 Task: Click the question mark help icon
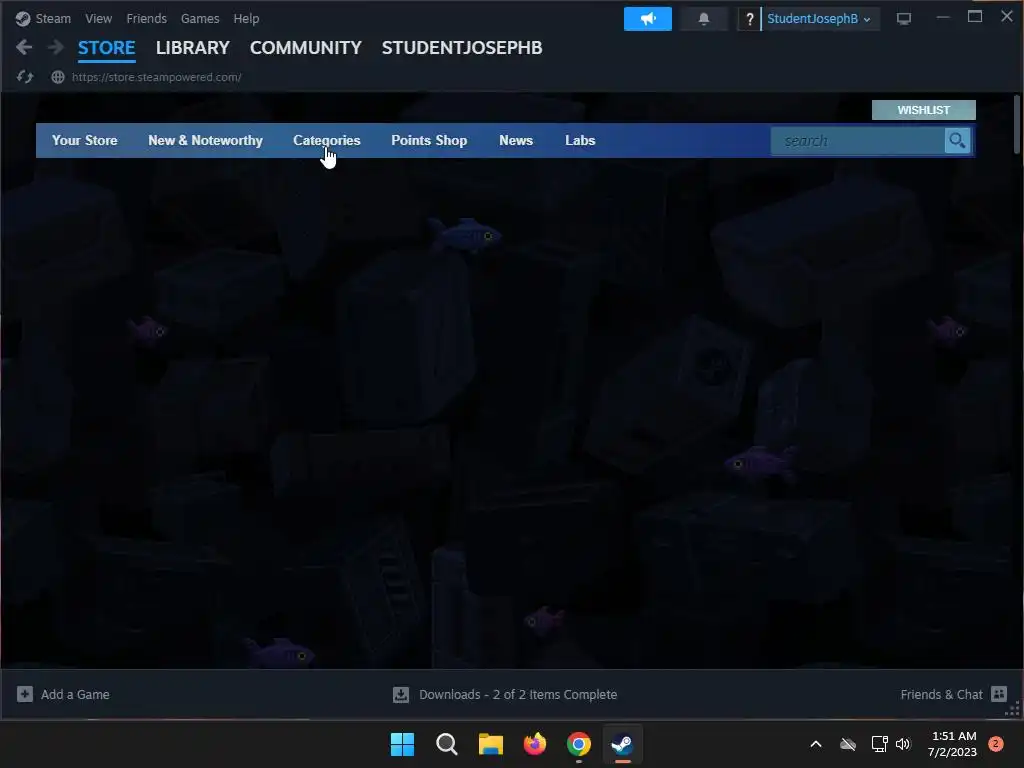click(x=749, y=19)
